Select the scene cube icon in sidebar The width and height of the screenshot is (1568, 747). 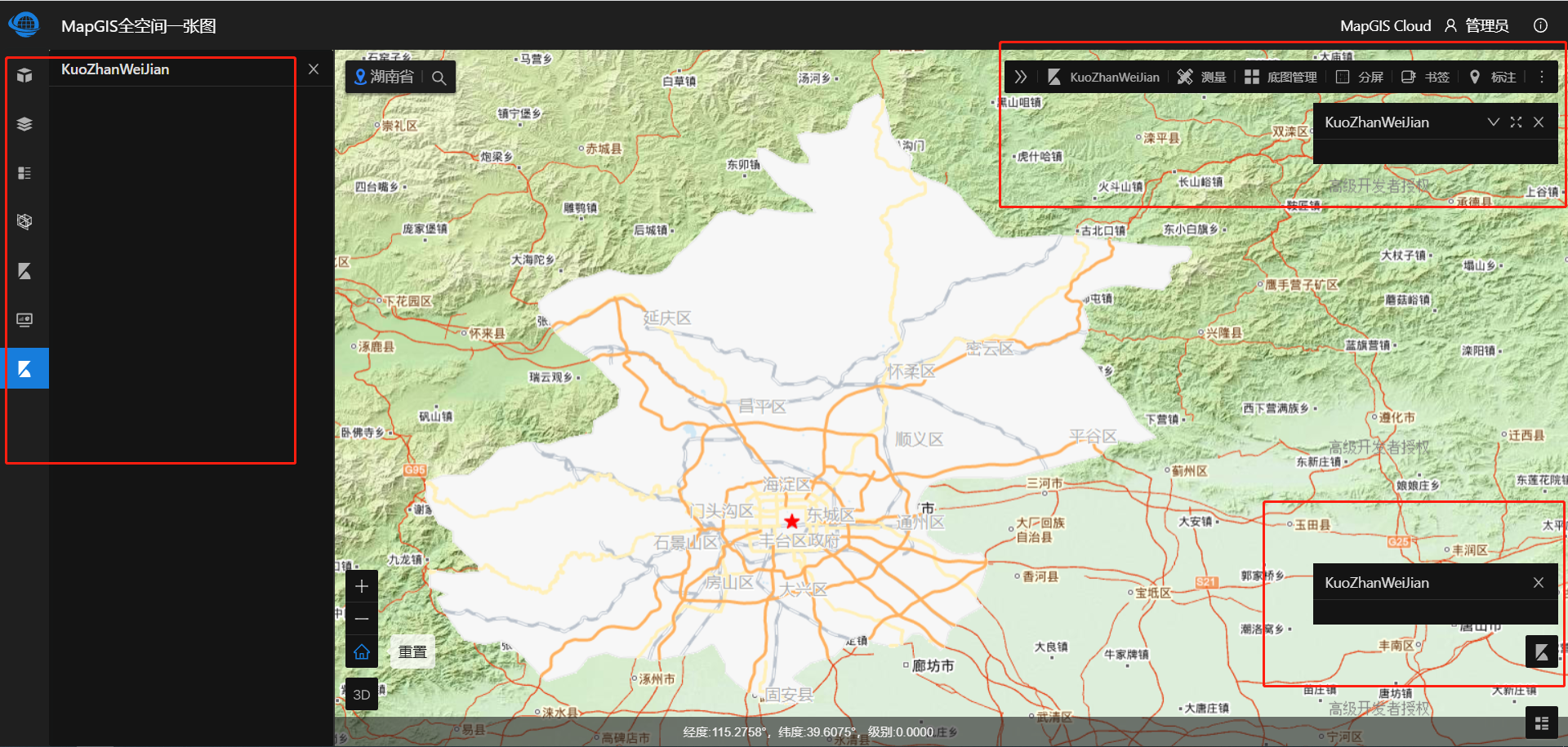click(x=24, y=74)
